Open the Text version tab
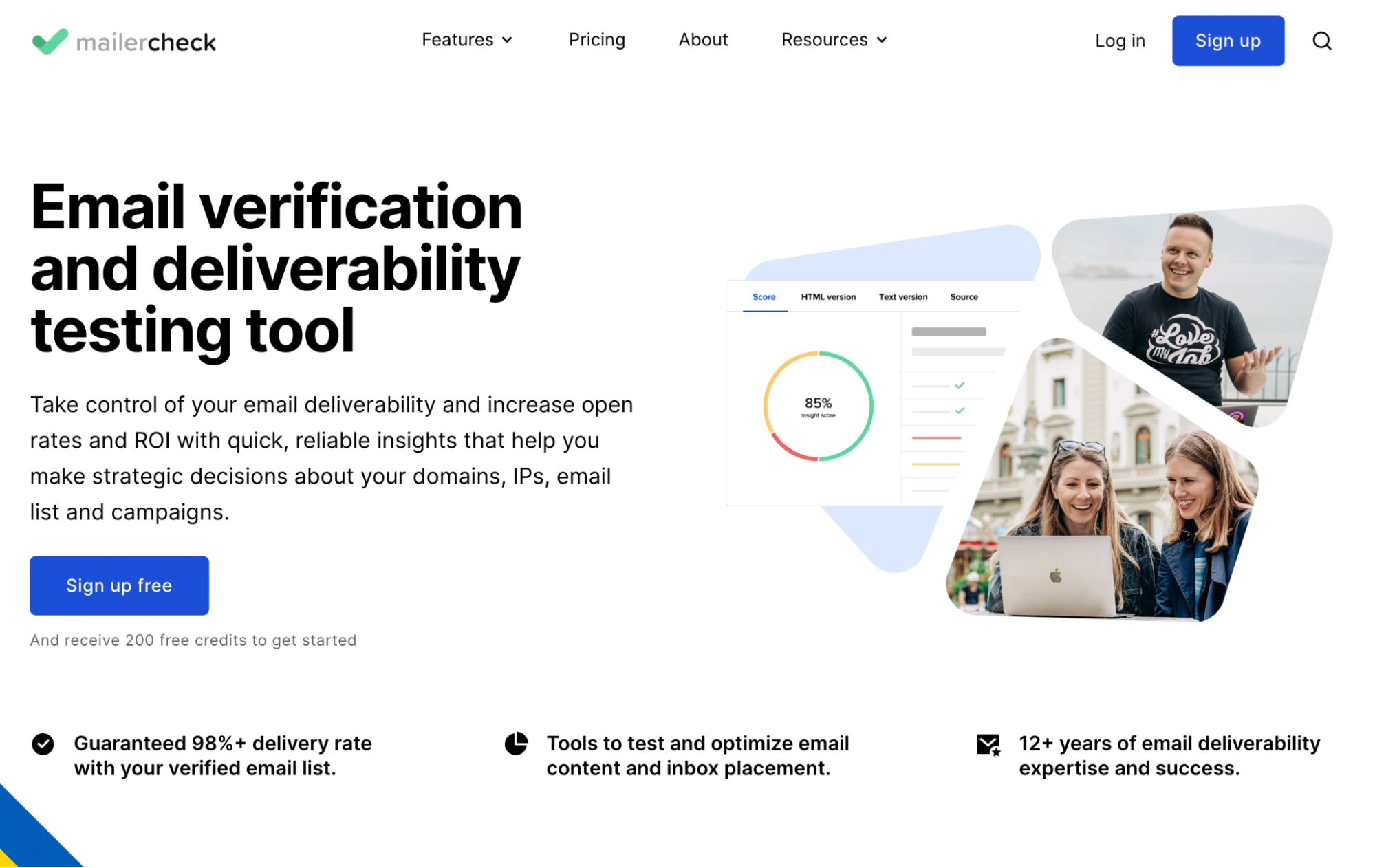Image resolution: width=1375 pixels, height=868 pixels. (x=902, y=297)
